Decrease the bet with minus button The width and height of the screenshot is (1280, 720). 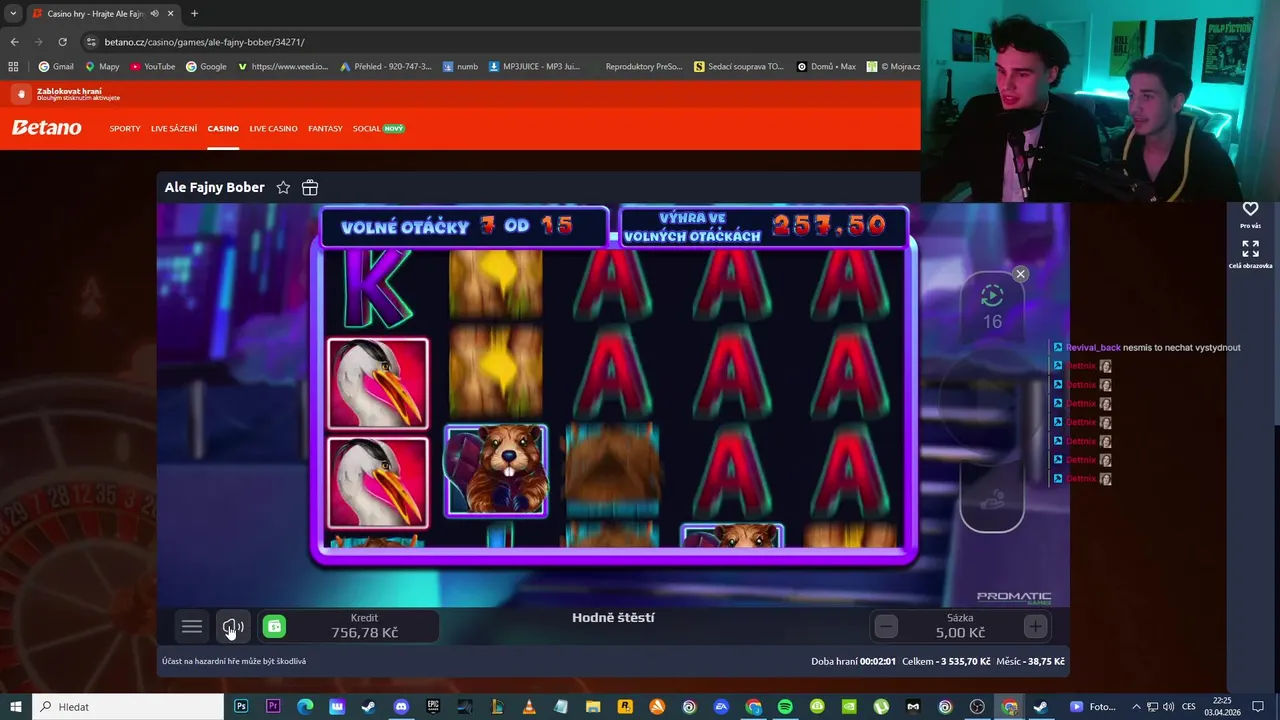click(x=886, y=627)
